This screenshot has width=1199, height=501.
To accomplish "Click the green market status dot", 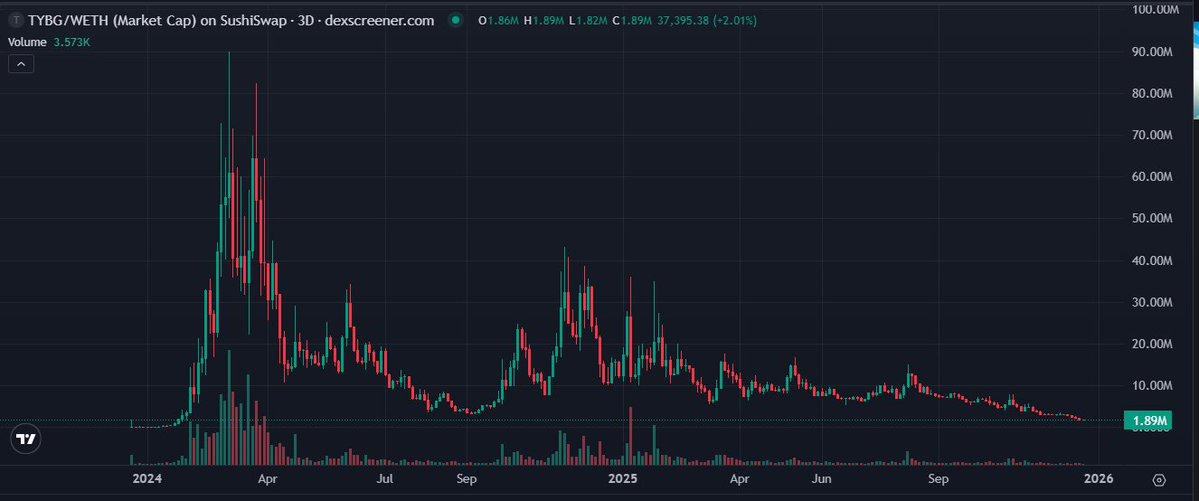I will click(x=456, y=21).
